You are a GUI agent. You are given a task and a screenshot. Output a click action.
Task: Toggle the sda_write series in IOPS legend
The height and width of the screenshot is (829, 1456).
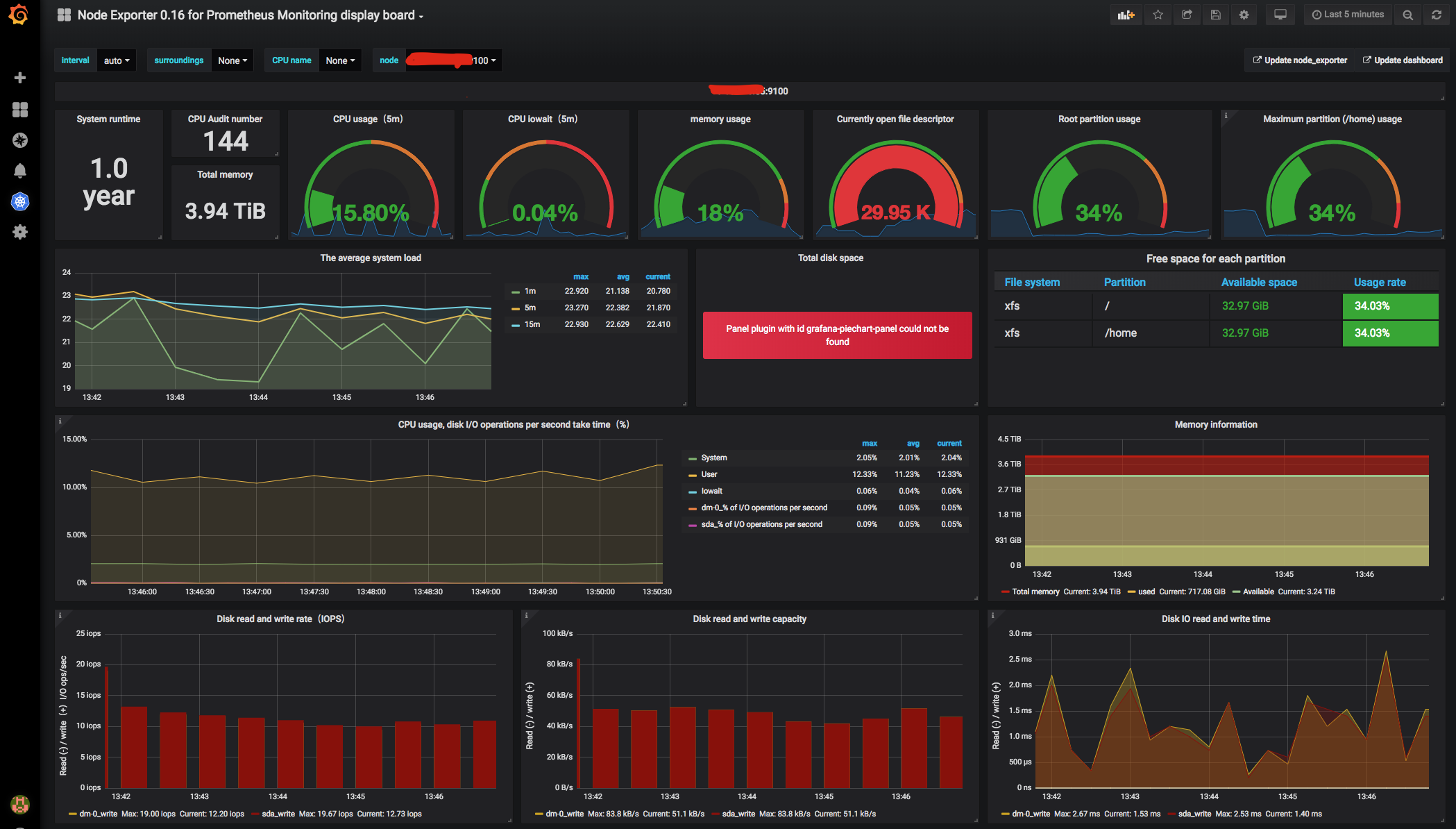click(278, 814)
